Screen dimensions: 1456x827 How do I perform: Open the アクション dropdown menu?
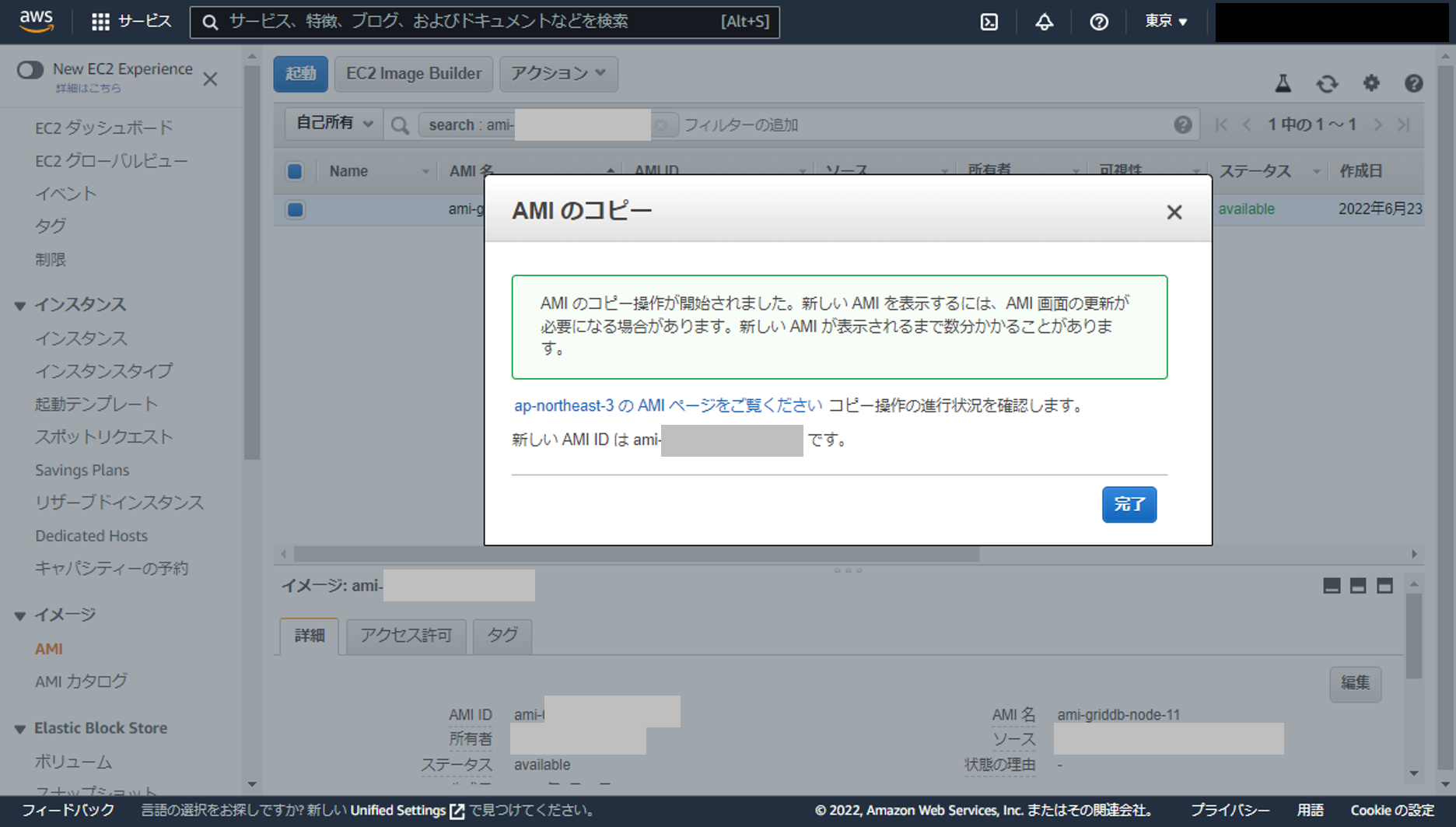coord(558,73)
